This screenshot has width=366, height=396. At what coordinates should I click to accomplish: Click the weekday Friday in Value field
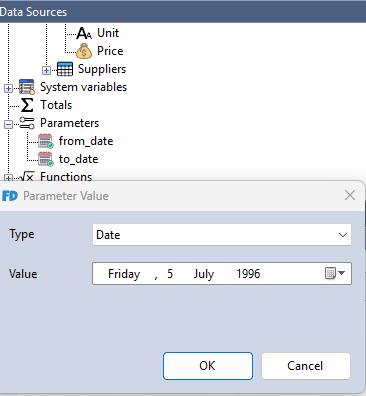[x=124, y=274]
